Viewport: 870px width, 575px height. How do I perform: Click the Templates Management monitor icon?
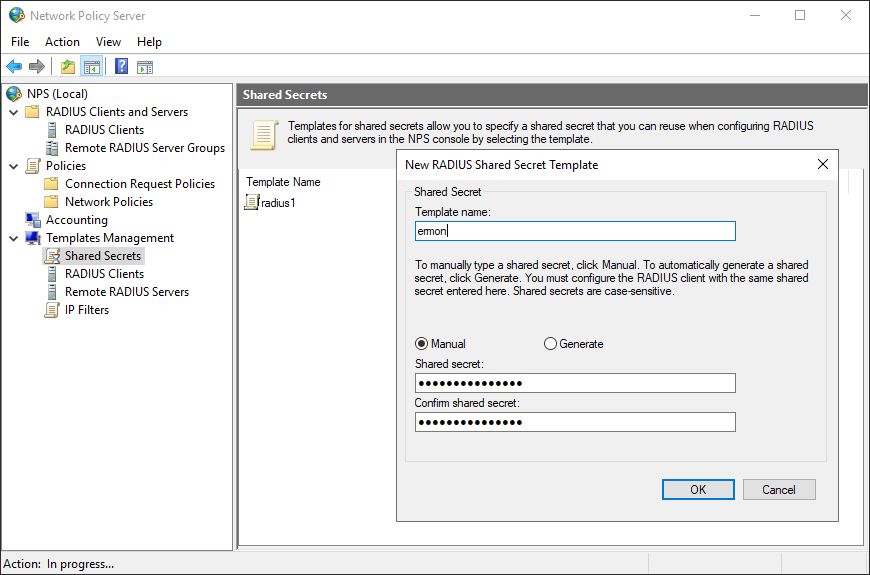click(33, 238)
